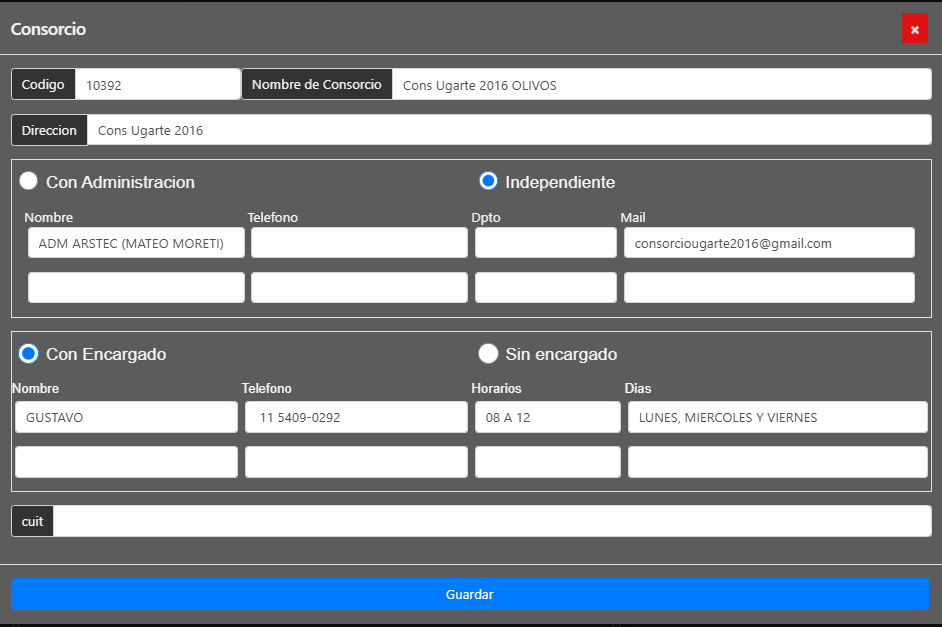
Task: Edit the Dias field LUNES, MIERCOLES Y VIERNES
Action: click(x=777, y=417)
